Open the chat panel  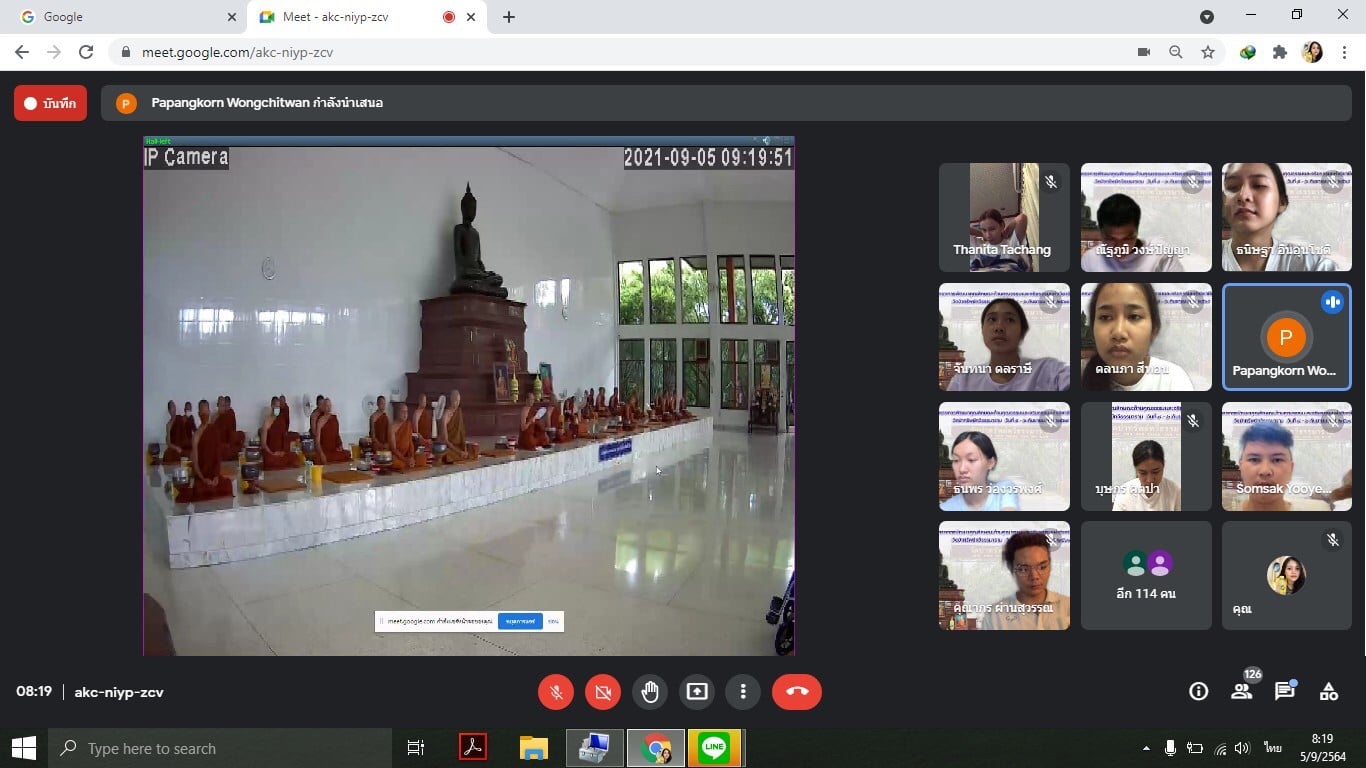point(1285,691)
